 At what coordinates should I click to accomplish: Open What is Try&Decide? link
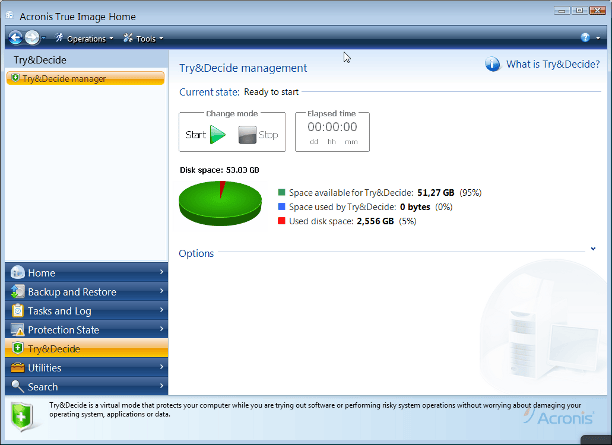point(553,64)
